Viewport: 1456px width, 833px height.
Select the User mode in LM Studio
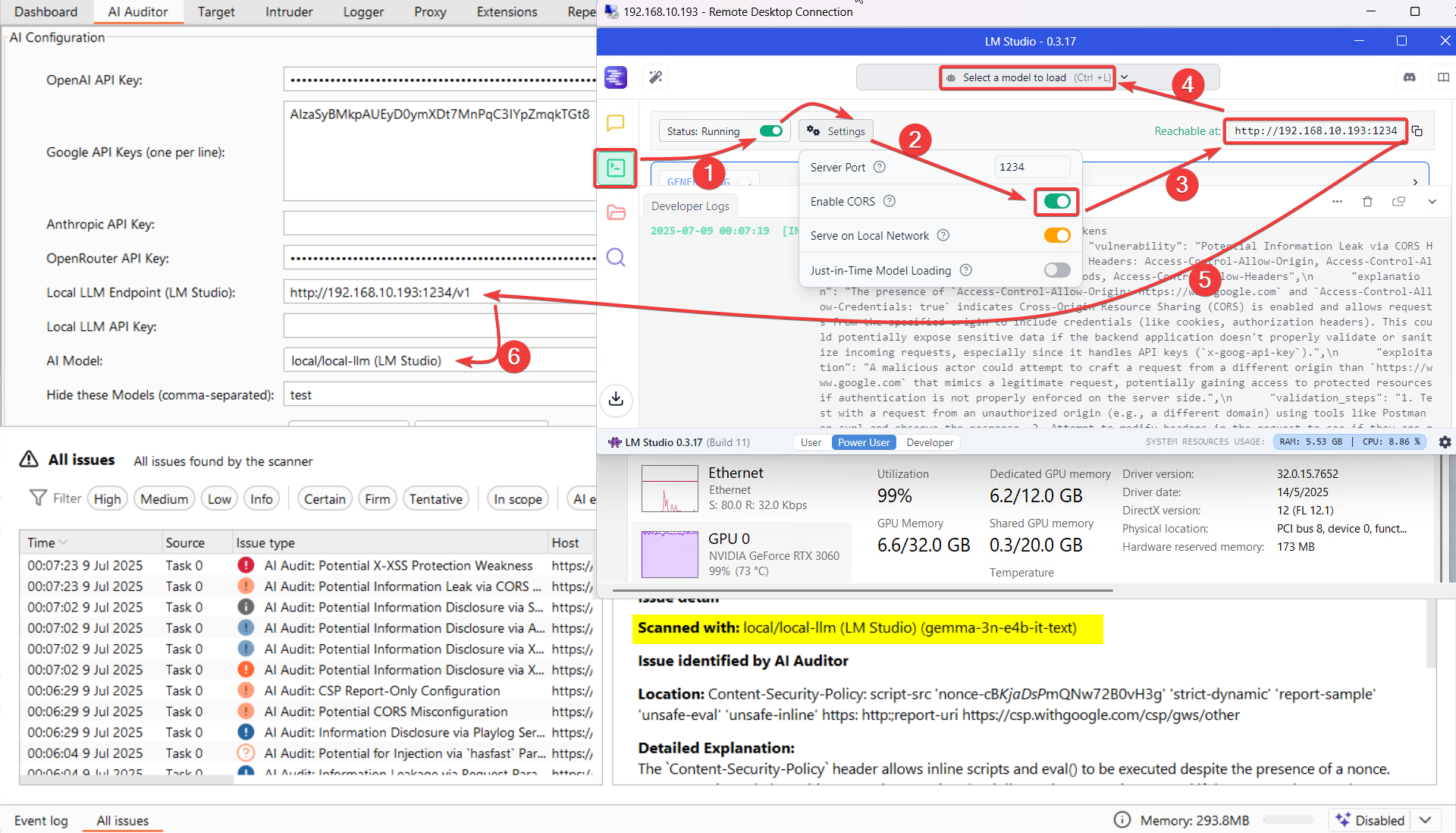tap(811, 442)
